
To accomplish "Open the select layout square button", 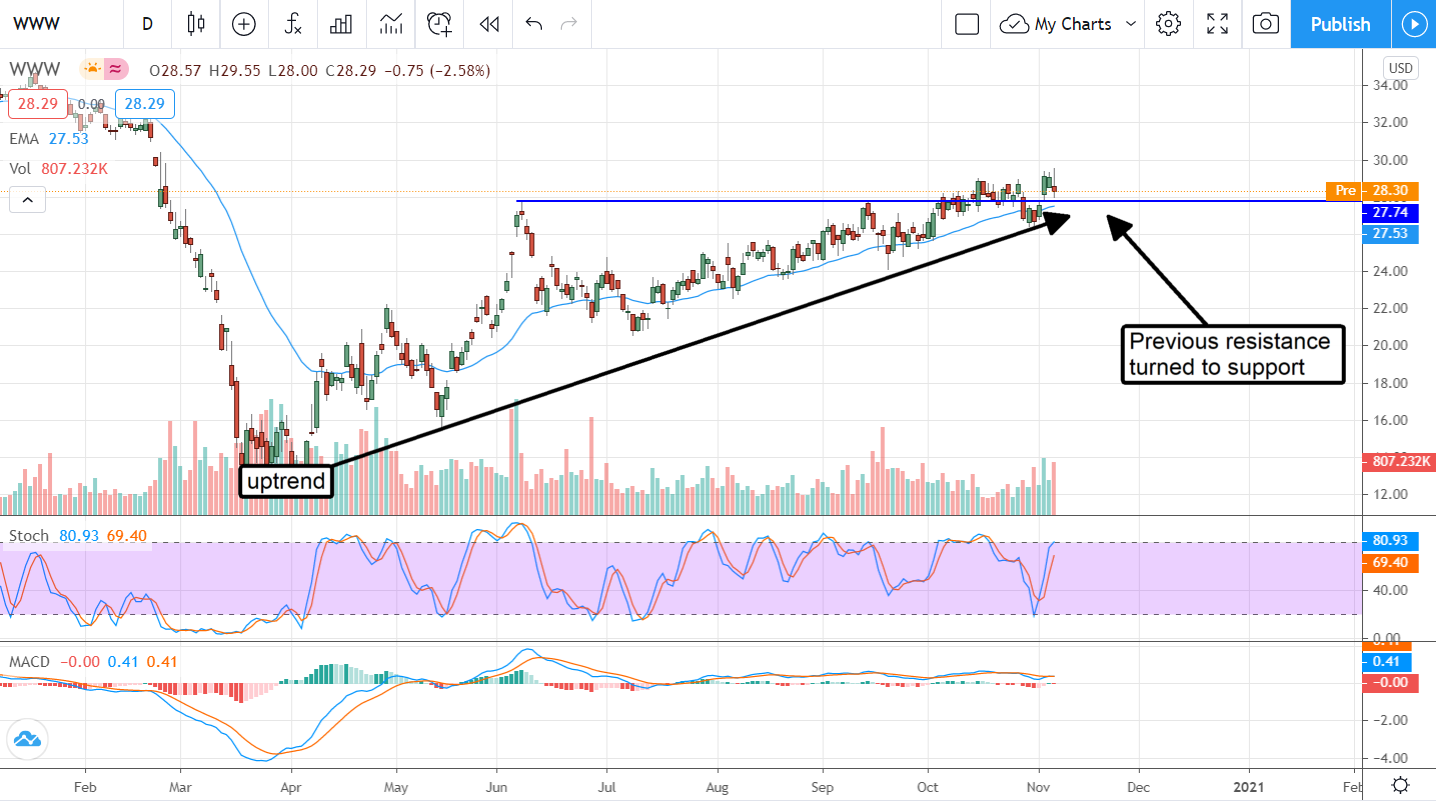I will point(966,24).
